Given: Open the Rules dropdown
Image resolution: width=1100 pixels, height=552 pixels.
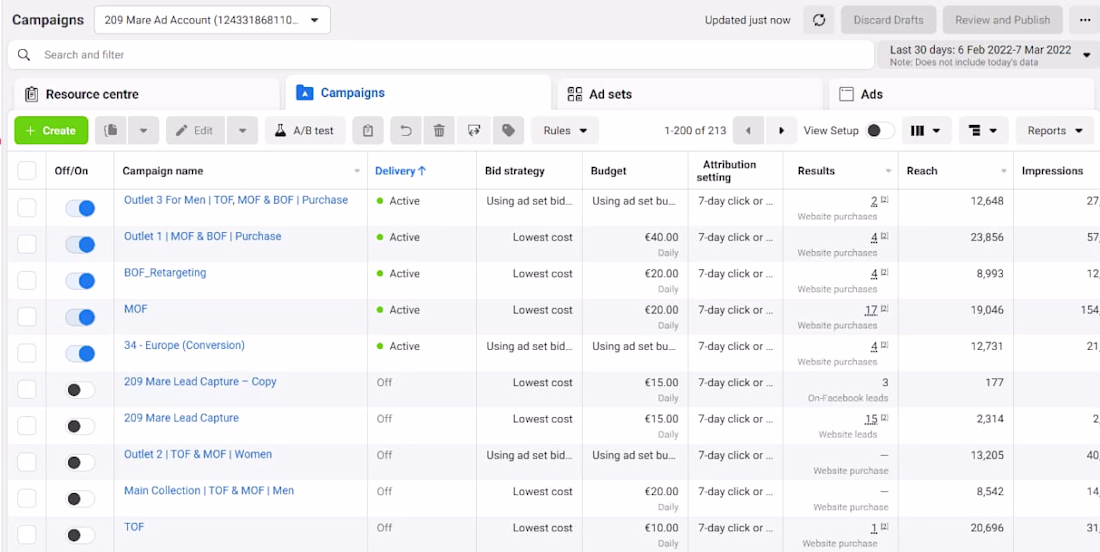Looking at the screenshot, I should click(565, 130).
